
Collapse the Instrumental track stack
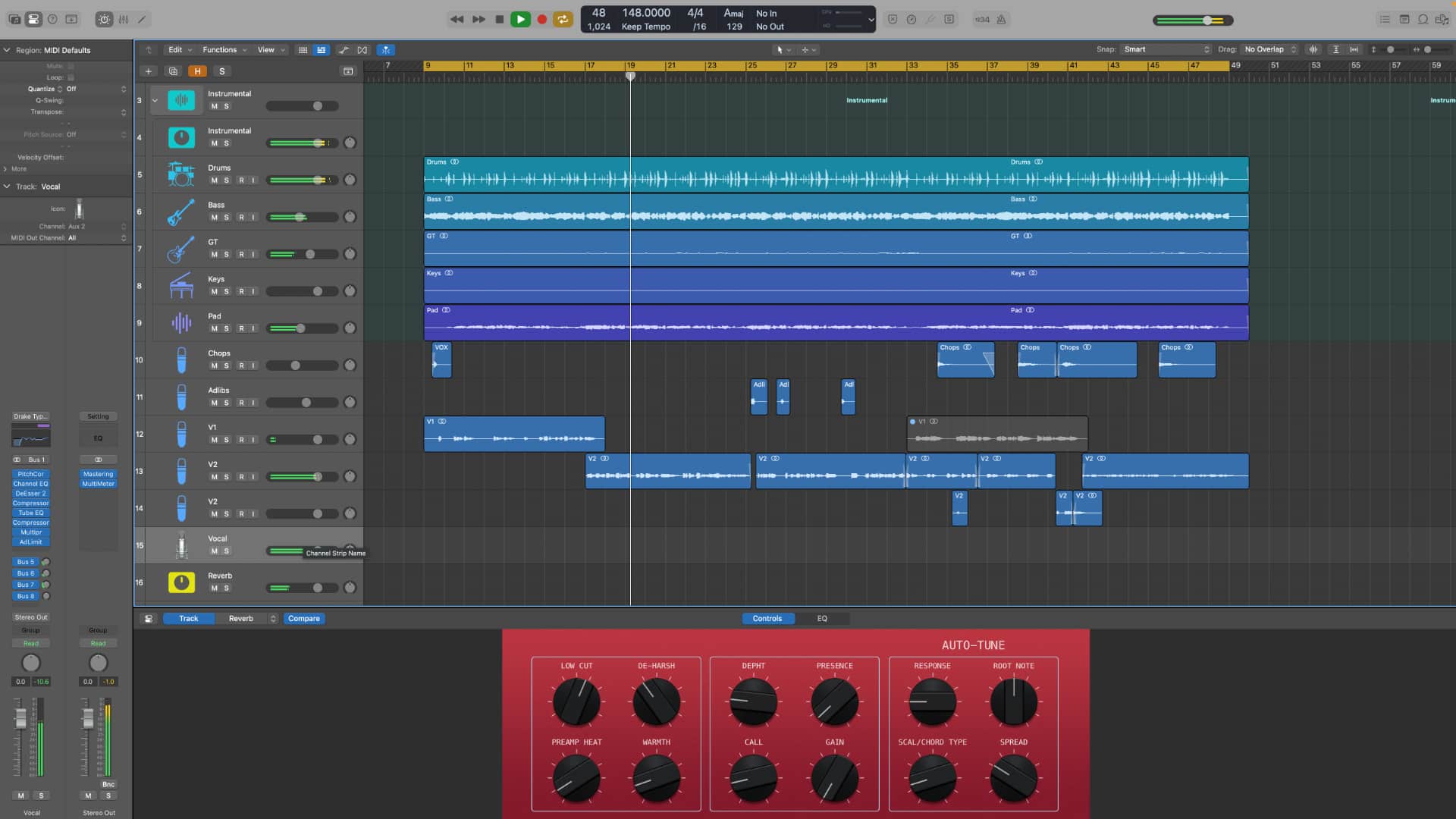pos(155,100)
